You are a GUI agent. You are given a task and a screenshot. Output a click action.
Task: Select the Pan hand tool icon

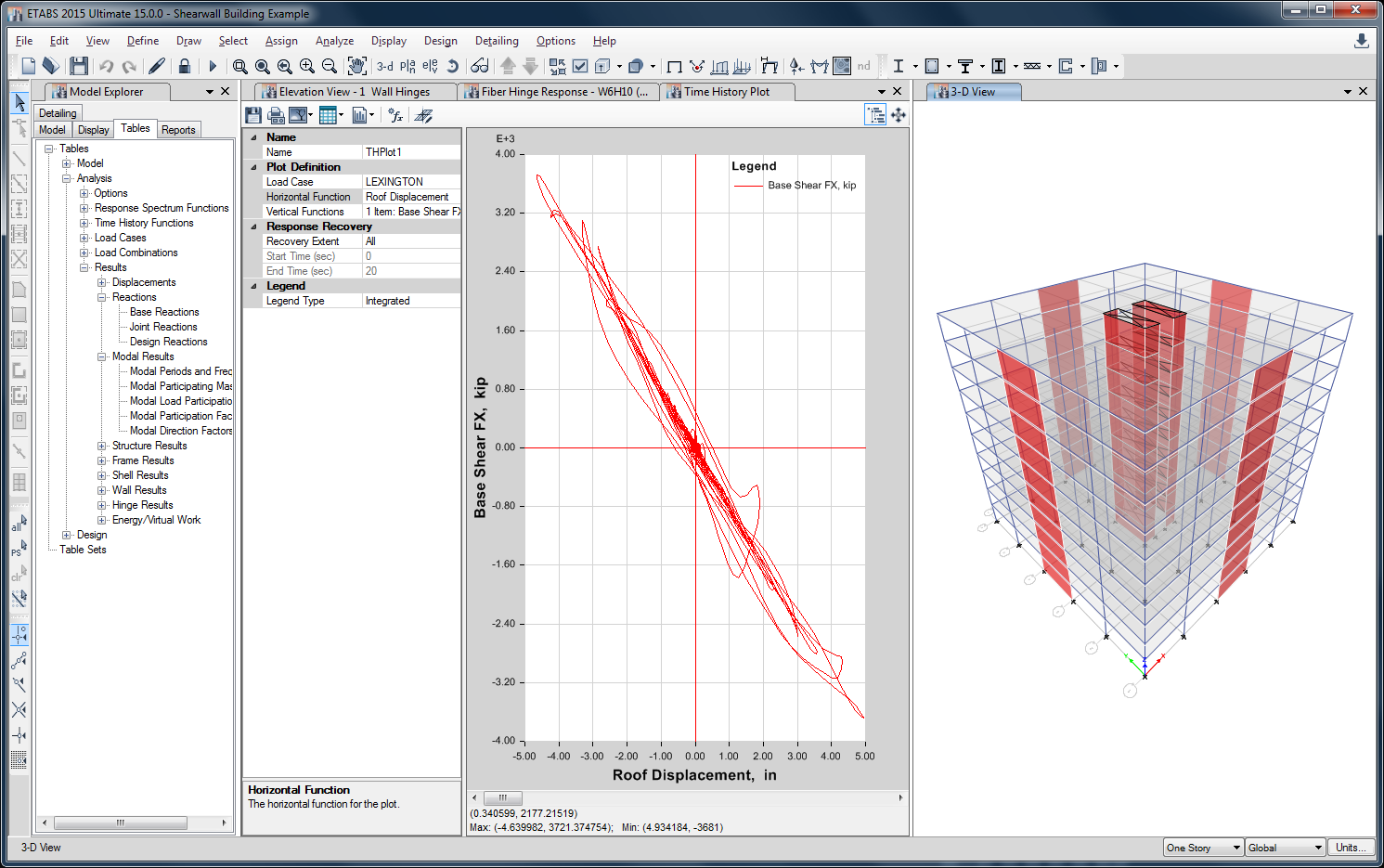coord(356,66)
